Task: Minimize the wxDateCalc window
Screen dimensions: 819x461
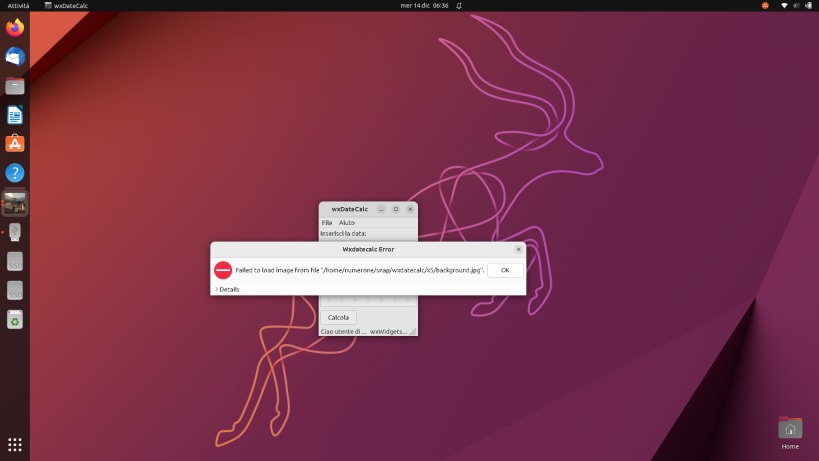Action: (381, 209)
